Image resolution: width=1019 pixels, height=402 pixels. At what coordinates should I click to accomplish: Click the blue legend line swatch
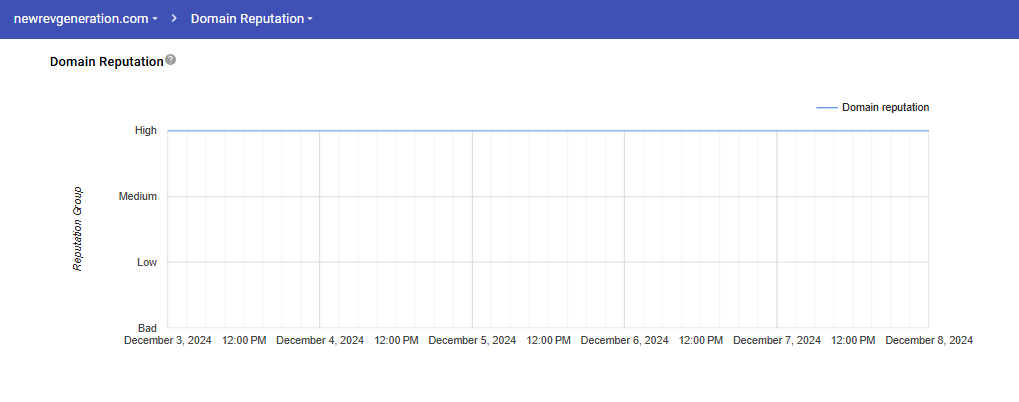[x=826, y=107]
